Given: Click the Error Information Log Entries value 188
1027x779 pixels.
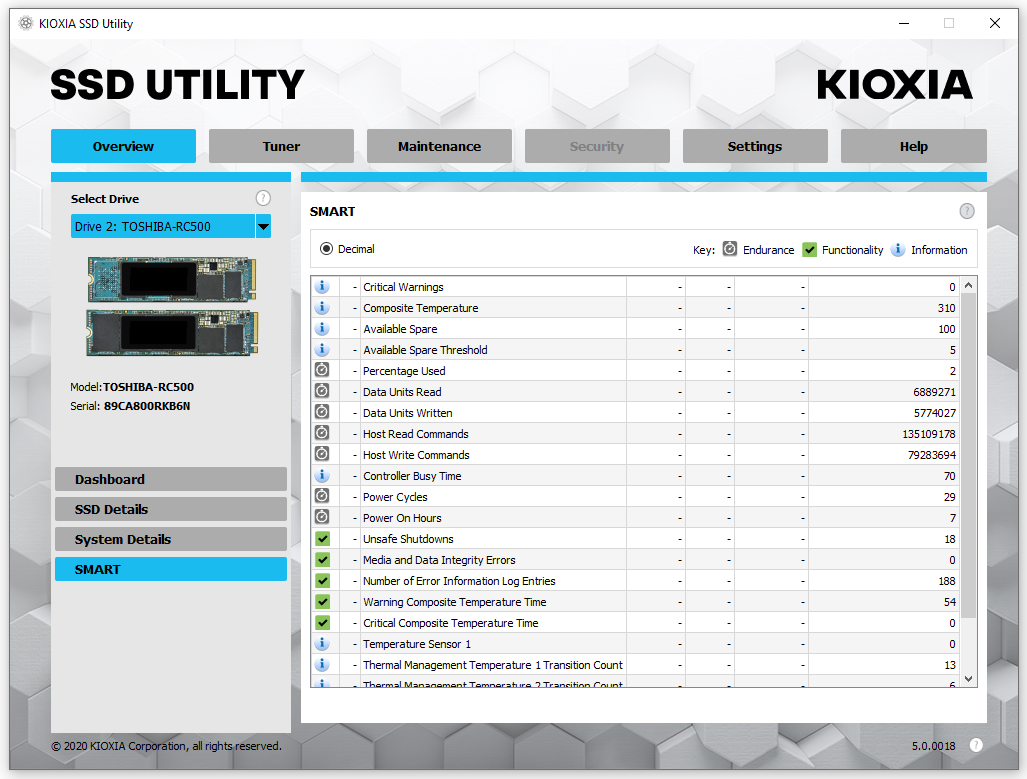Looking at the screenshot, I should [x=946, y=581].
